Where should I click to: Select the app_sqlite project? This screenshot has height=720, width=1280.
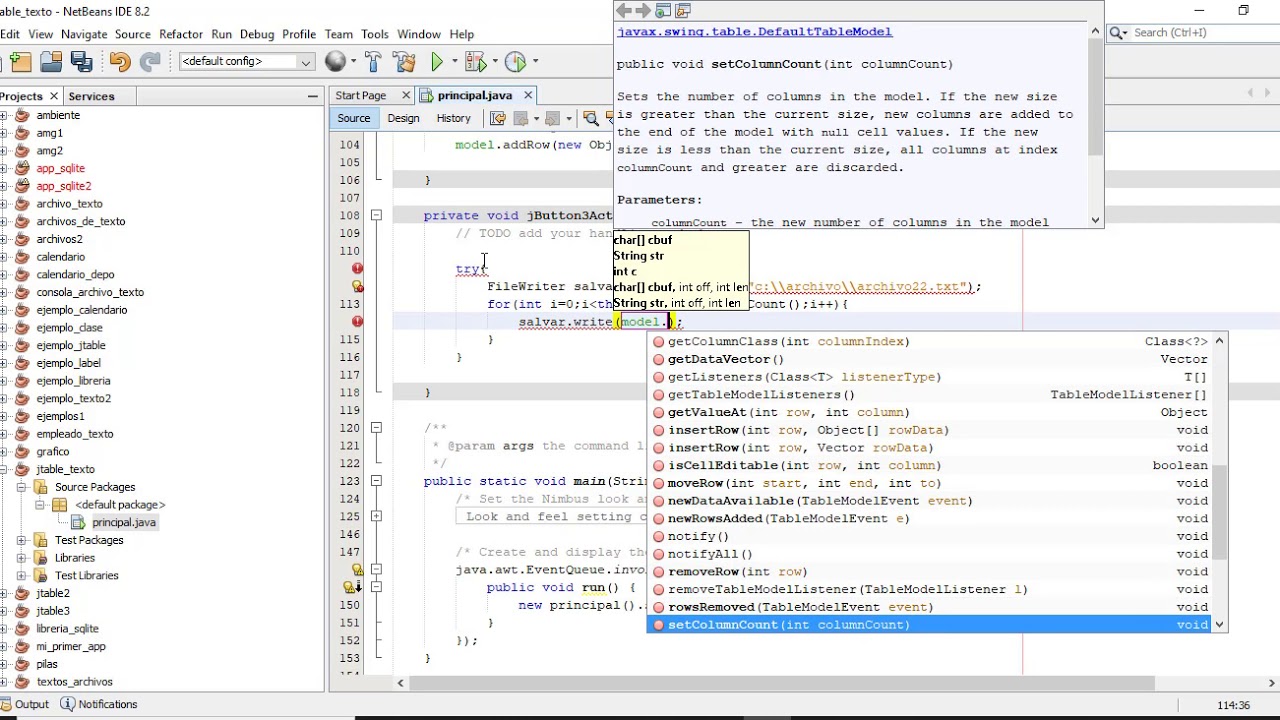point(60,168)
